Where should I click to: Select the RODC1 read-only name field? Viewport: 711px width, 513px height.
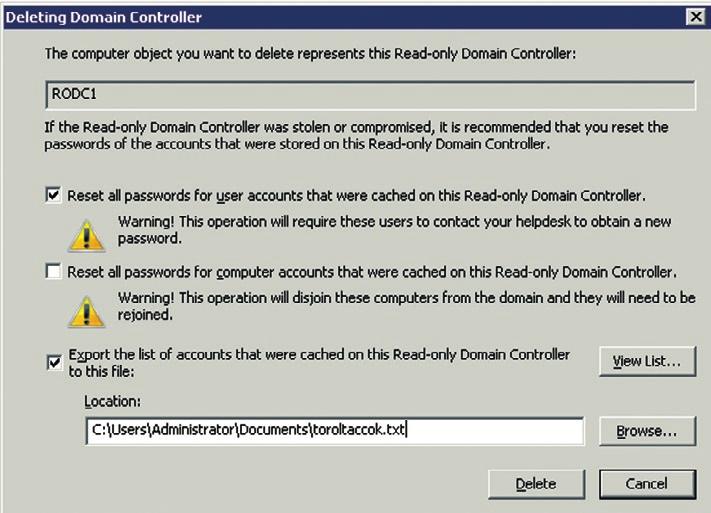[370, 95]
